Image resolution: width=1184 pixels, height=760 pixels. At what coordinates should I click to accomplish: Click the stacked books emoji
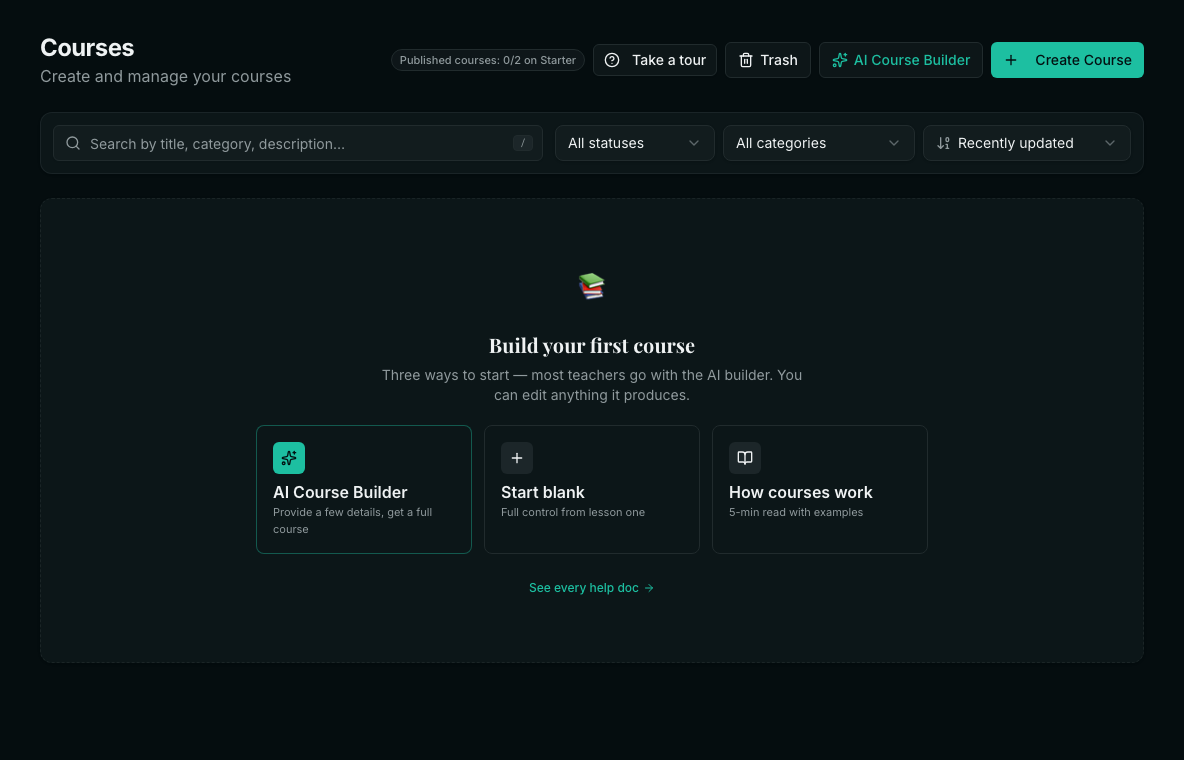pos(592,286)
